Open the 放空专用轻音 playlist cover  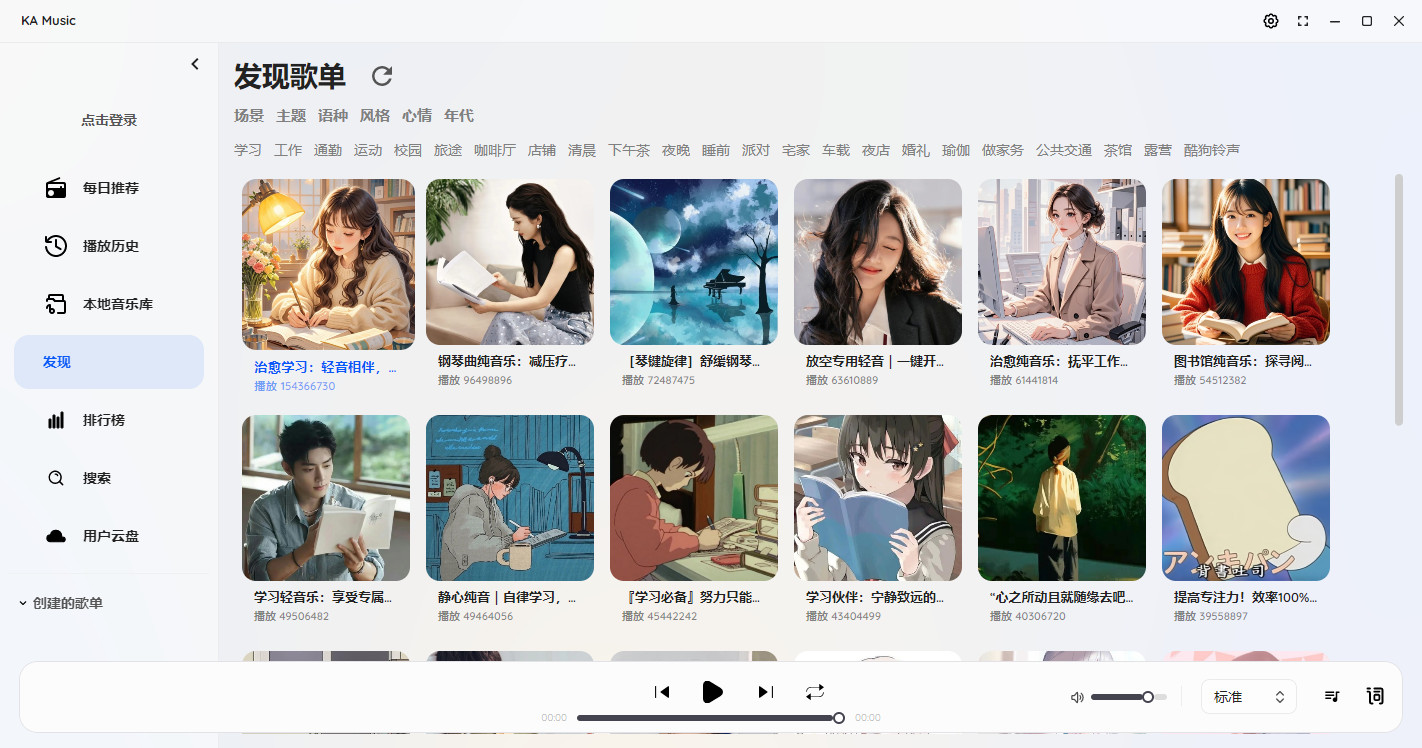[x=878, y=262]
